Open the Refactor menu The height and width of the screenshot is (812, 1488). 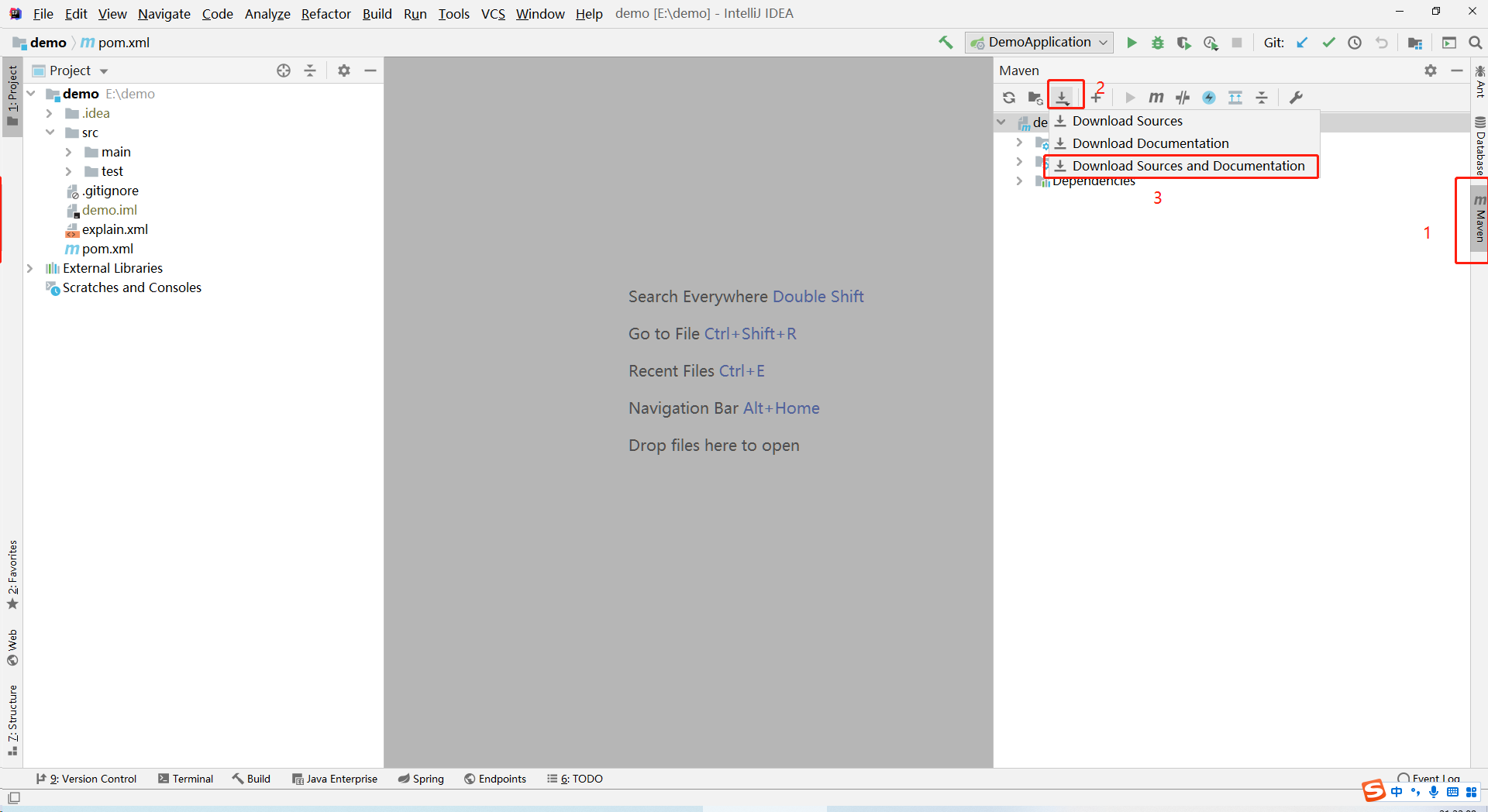point(325,14)
